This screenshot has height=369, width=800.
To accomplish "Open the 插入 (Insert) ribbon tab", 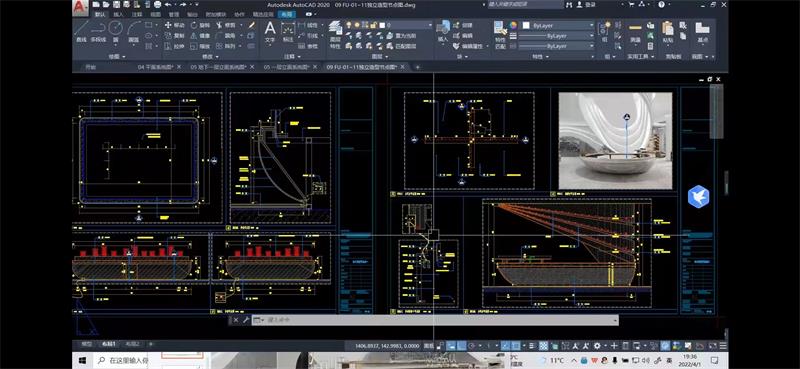I will tap(118, 15).
